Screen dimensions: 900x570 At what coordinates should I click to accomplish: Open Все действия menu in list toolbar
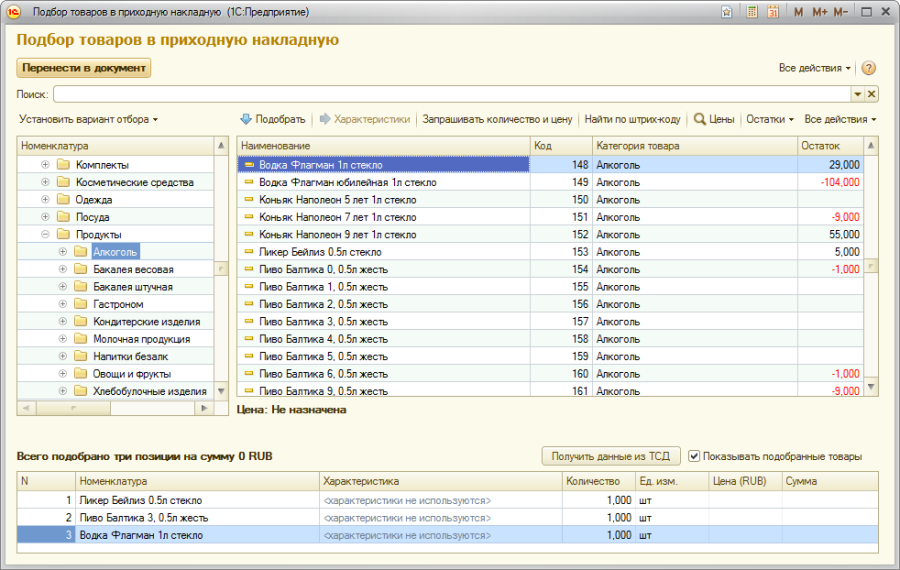840,119
